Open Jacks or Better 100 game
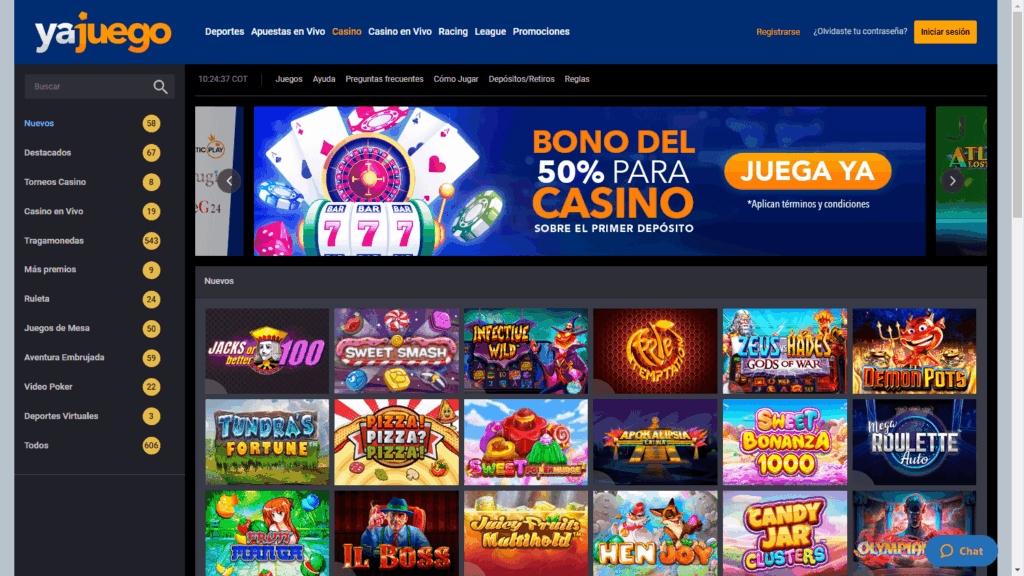Viewport: 1024px width, 576px height. point(267,351)
